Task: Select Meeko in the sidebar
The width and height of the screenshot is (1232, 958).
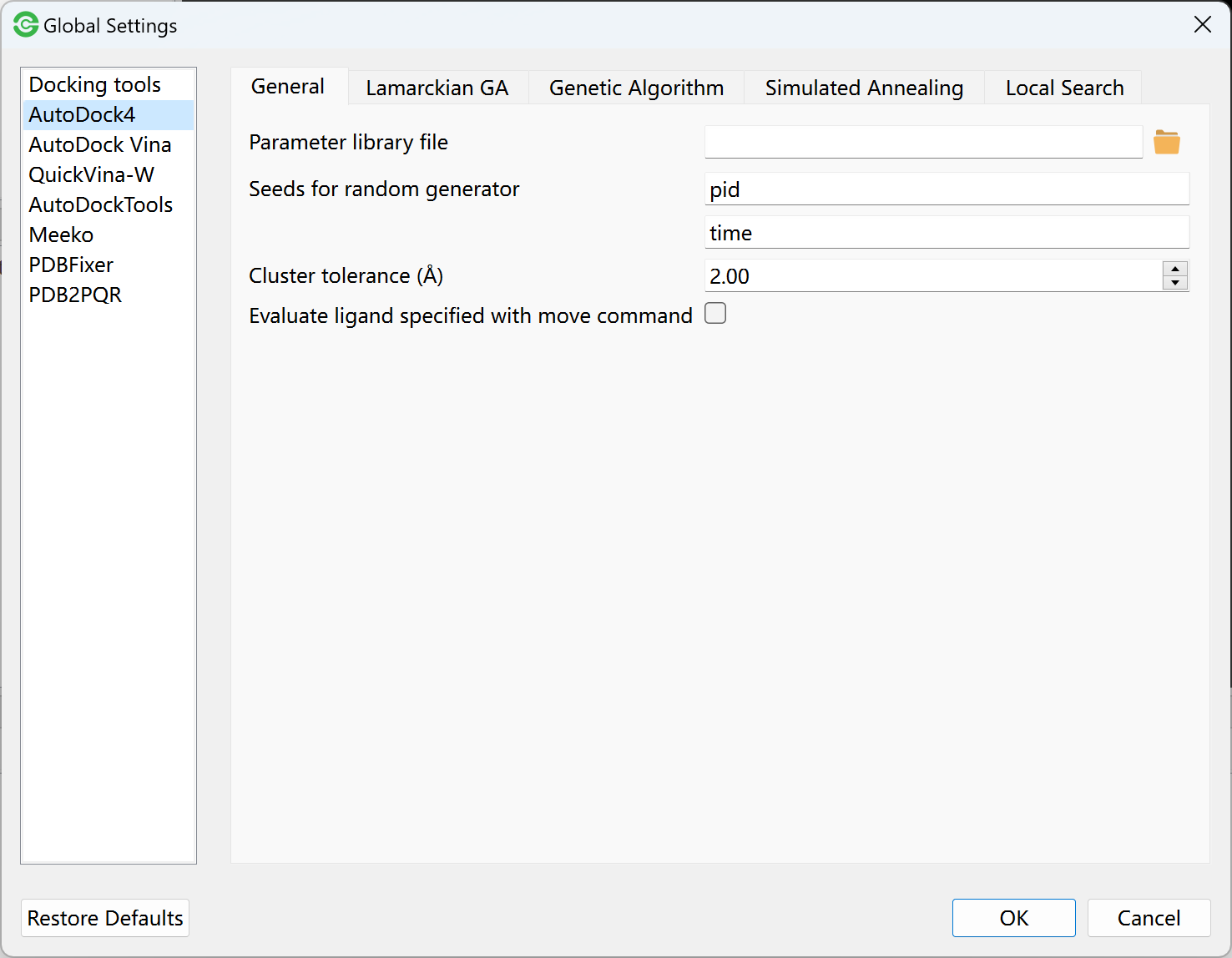Action: [x=109, y=235]
